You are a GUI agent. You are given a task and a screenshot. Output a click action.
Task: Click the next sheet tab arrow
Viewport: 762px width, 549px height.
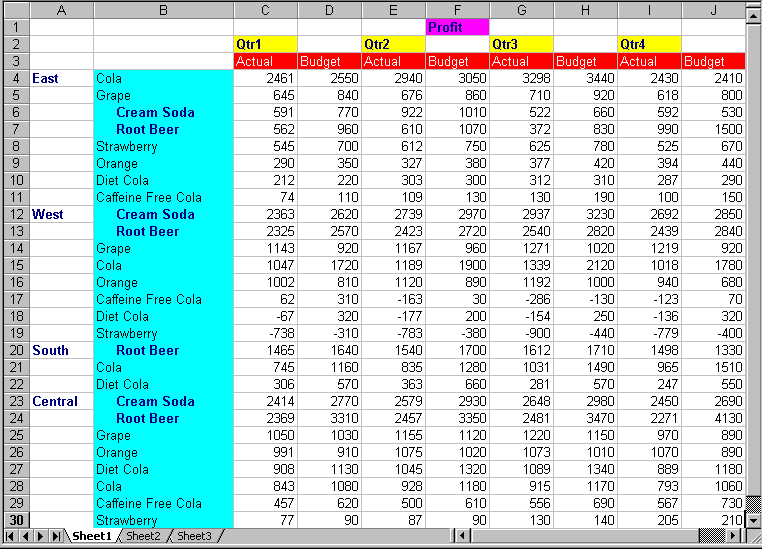pyautogui.click(x=41, y=537)
